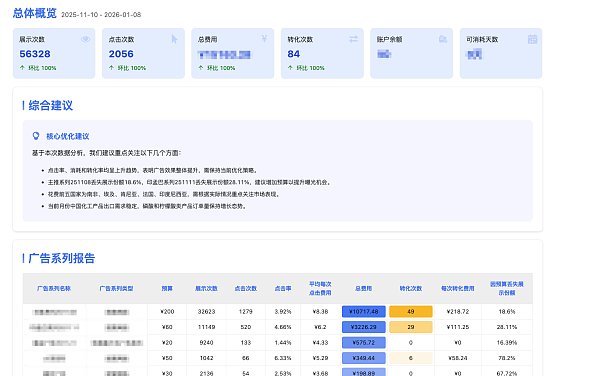Click the date range 2025-11-10 - 2026-01-08
This screenshot has height=376, width=600.
(101, 15)
